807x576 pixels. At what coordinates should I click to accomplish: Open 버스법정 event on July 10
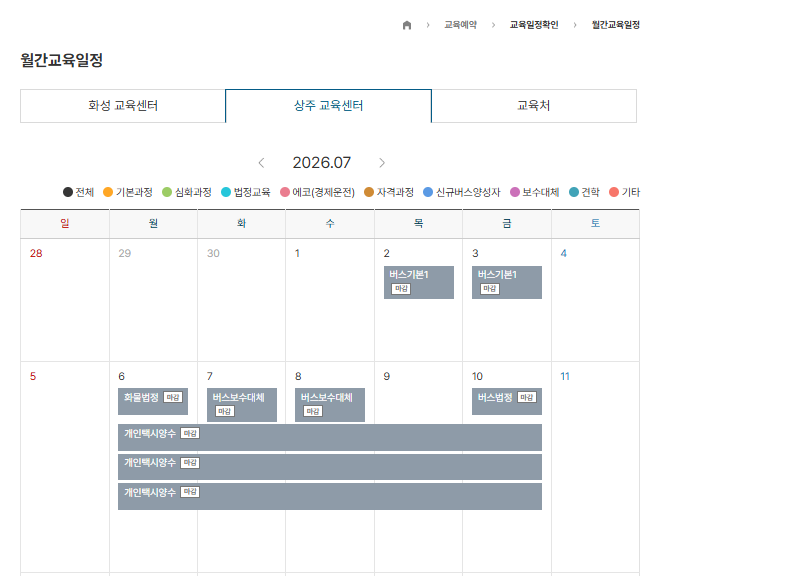point(507,401)
